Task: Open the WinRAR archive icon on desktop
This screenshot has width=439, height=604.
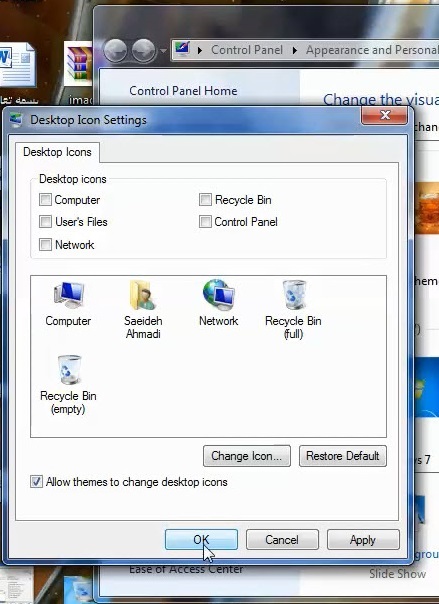Action: click(78, 64)
